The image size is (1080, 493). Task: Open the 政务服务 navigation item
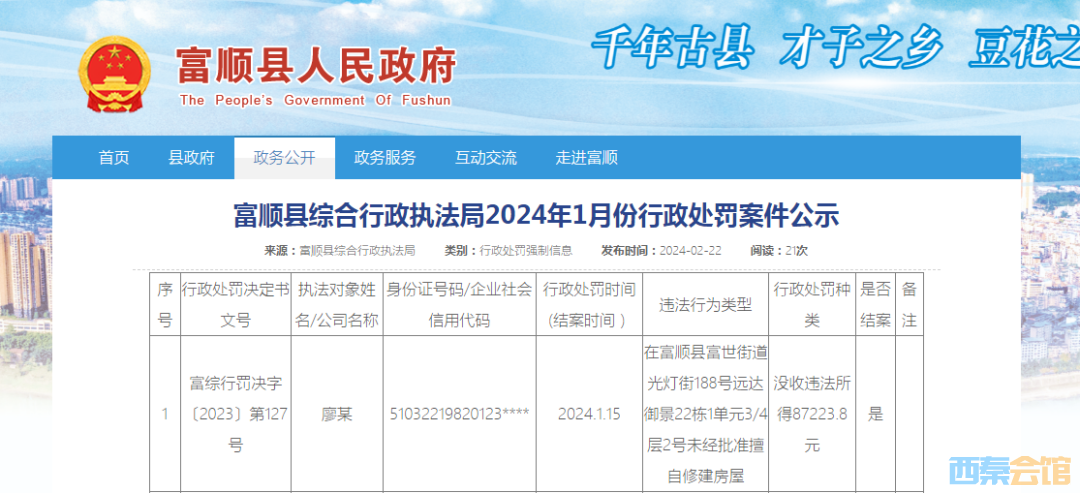385,157
